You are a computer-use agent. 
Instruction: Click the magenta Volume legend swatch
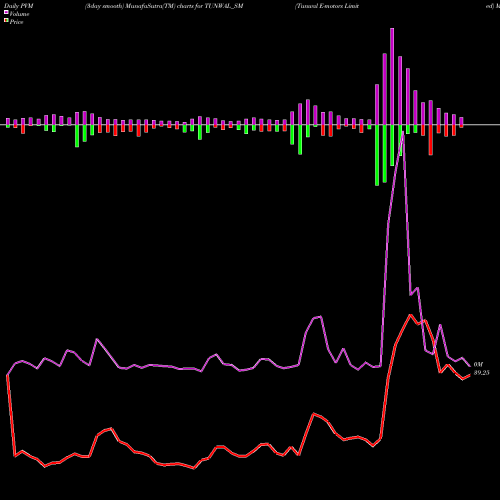pyautogui.click(x=6, y=13)
